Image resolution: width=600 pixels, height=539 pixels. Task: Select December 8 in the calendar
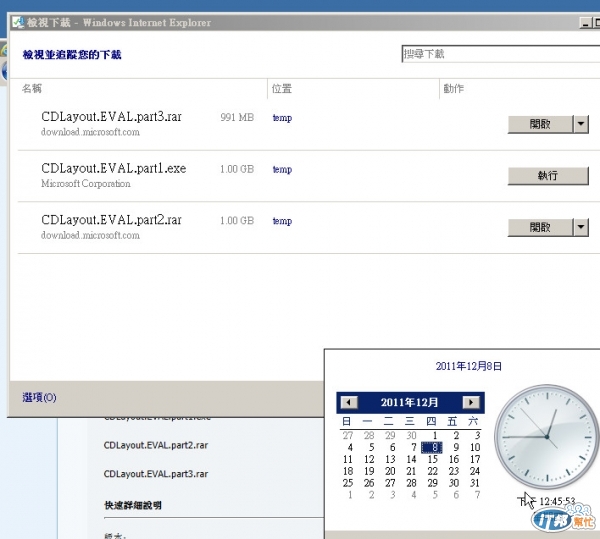coord(432,447)
